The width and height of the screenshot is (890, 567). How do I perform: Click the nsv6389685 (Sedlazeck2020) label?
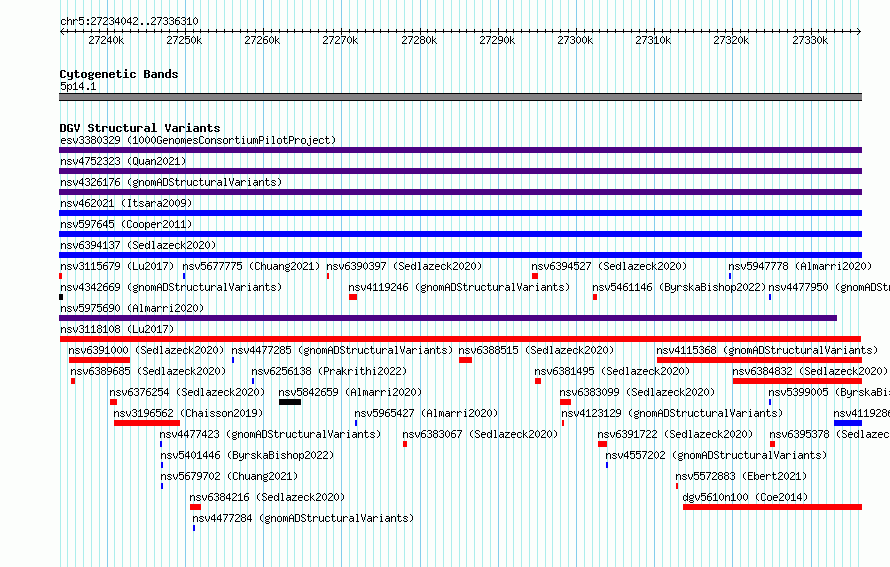tap(148, 371)
